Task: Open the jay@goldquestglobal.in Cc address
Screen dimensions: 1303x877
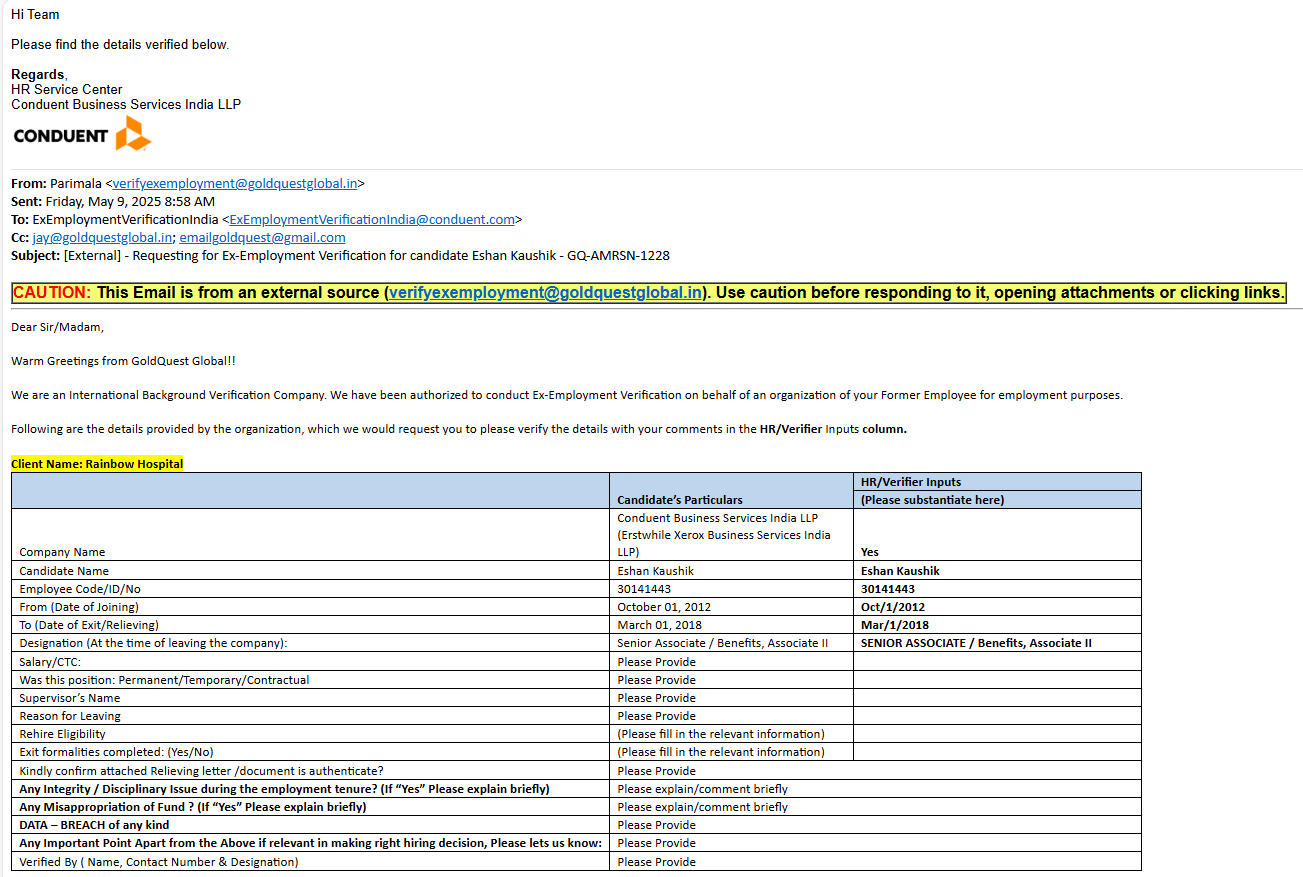Action: point(102,237)
